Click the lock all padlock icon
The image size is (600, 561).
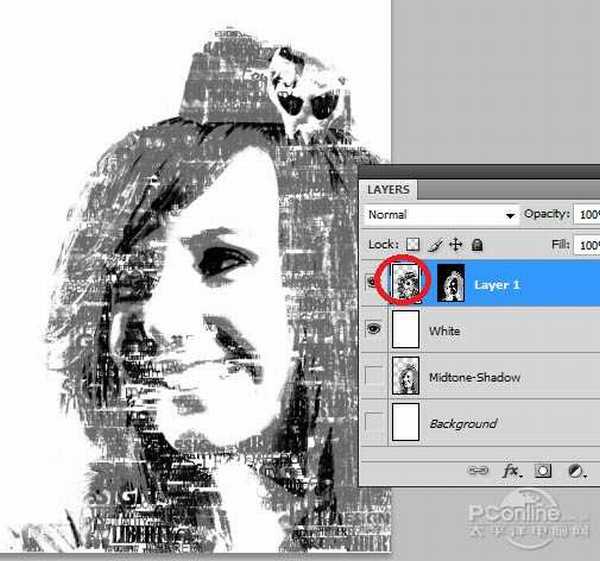(477, 244)
